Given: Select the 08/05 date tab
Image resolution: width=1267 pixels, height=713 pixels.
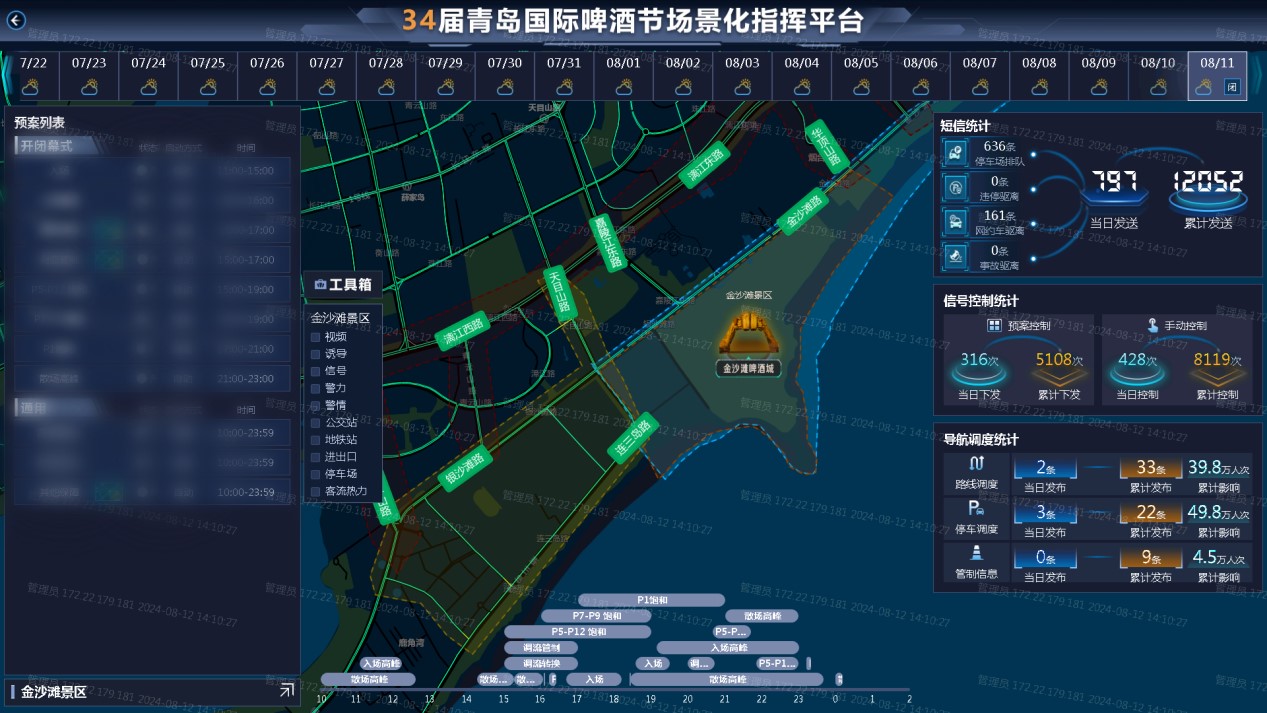Looking at the screenshot, I should pyautogui.click(x=861, y=75).
